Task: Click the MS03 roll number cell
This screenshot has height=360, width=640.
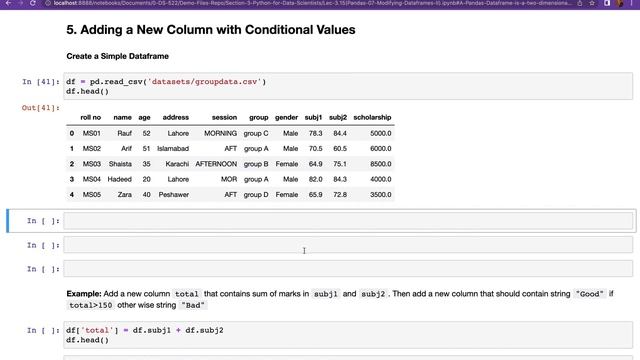Action: (x=91, y=164)
